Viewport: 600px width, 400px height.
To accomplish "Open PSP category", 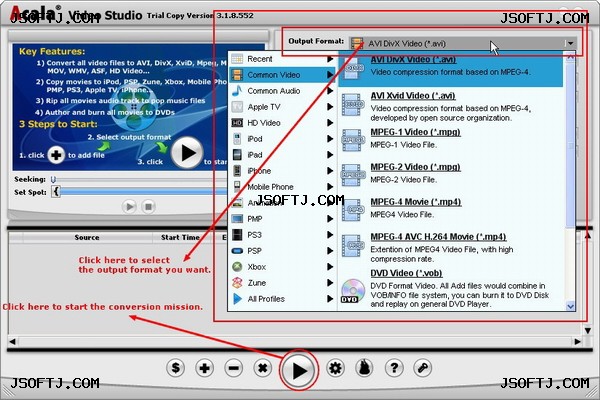I will (x=282, y=251).
